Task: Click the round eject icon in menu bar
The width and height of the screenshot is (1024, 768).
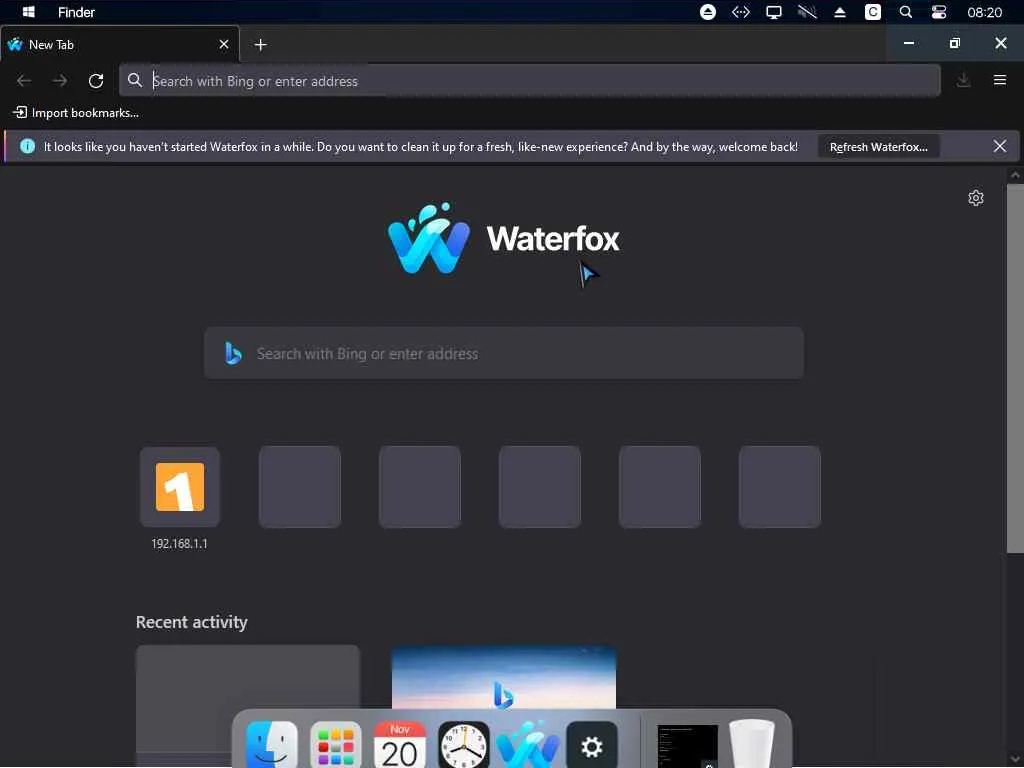Action: pos(708,12)
